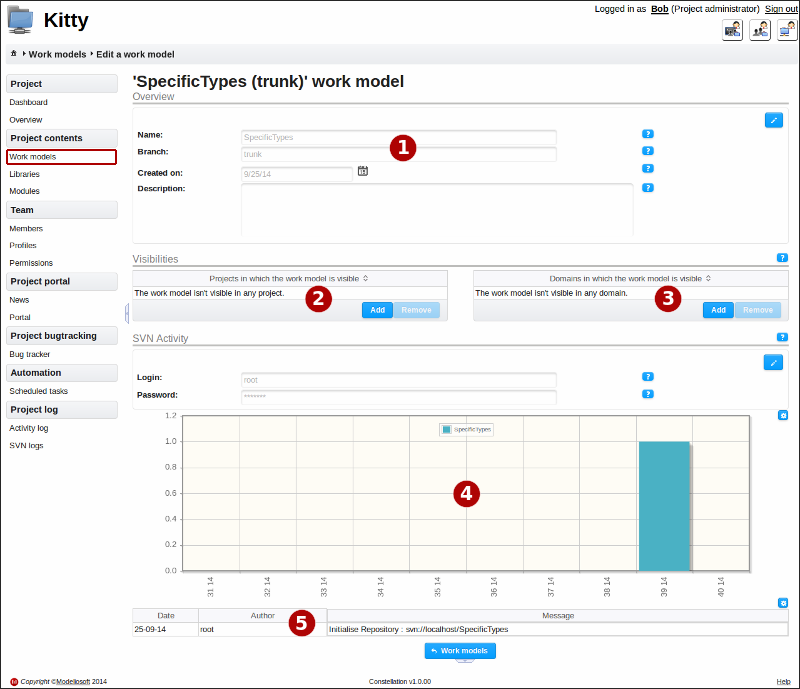The width and height of the screenshot is (800, 689).
Task: Open help for the Login field
Action: pyautogui.click(x=647, y=377)
